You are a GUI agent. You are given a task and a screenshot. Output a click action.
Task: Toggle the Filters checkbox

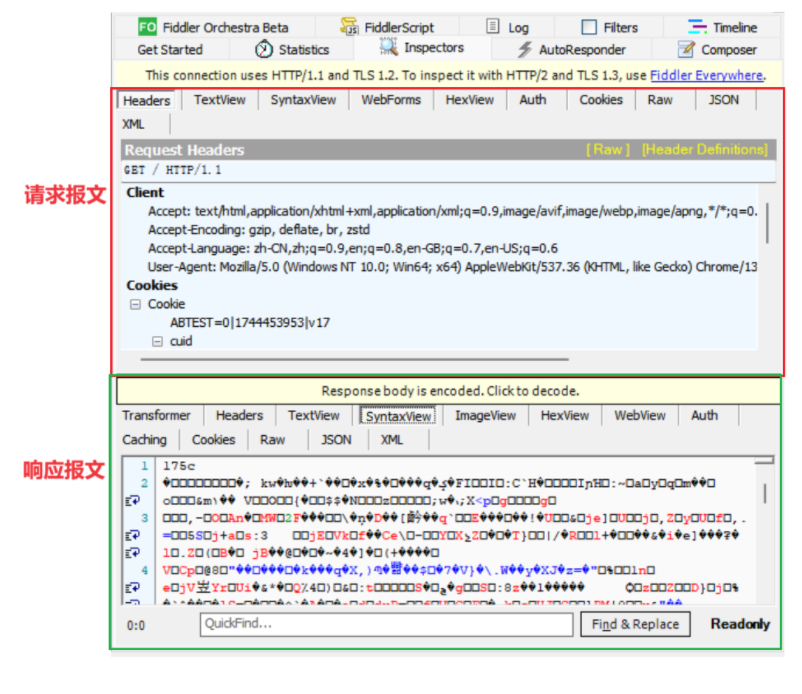589,27
